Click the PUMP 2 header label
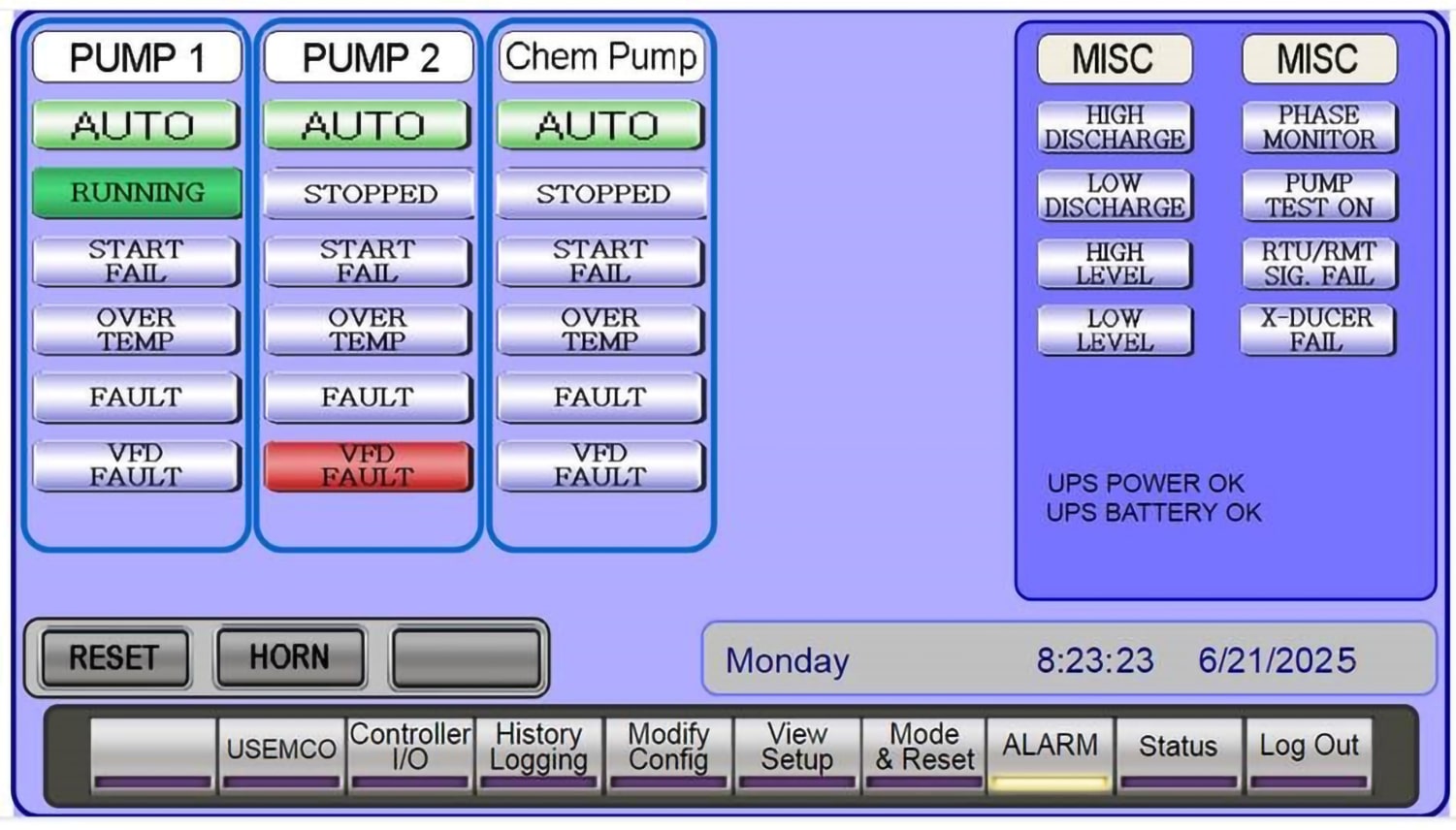 tap(370, 57)
